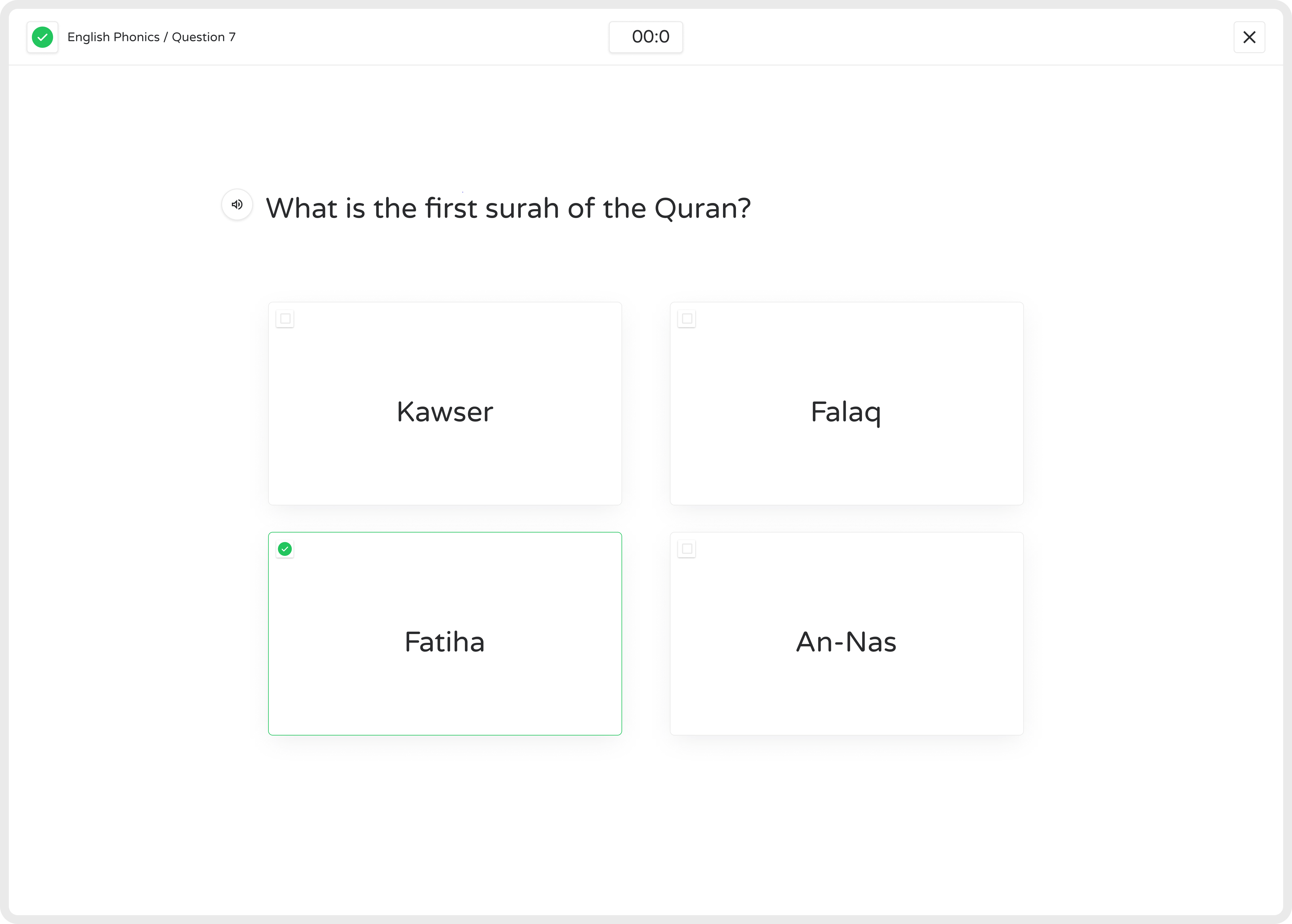Click the word Kawser

[x=445, y=412]
